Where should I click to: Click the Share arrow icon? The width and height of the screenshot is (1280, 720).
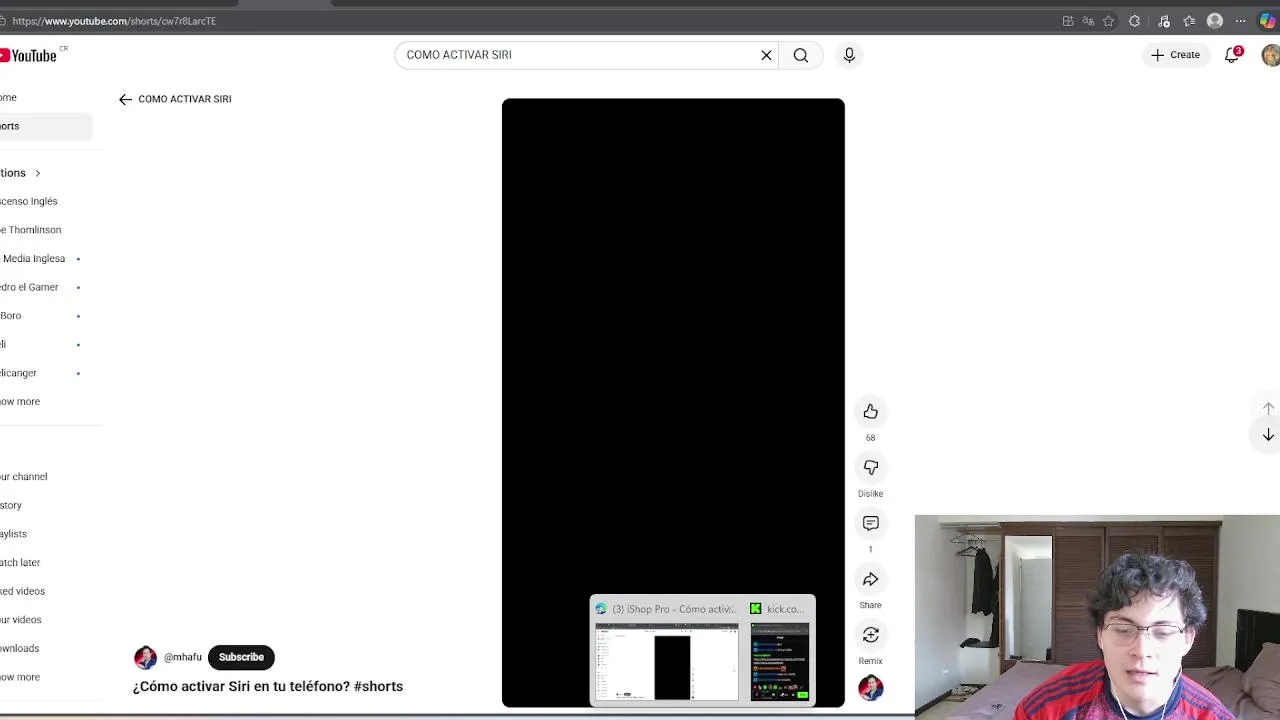point(870,580)
